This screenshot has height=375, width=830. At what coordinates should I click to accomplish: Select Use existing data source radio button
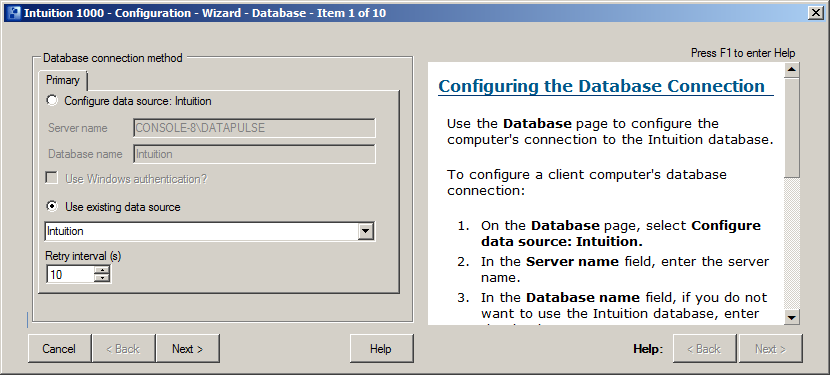(52, 207)
